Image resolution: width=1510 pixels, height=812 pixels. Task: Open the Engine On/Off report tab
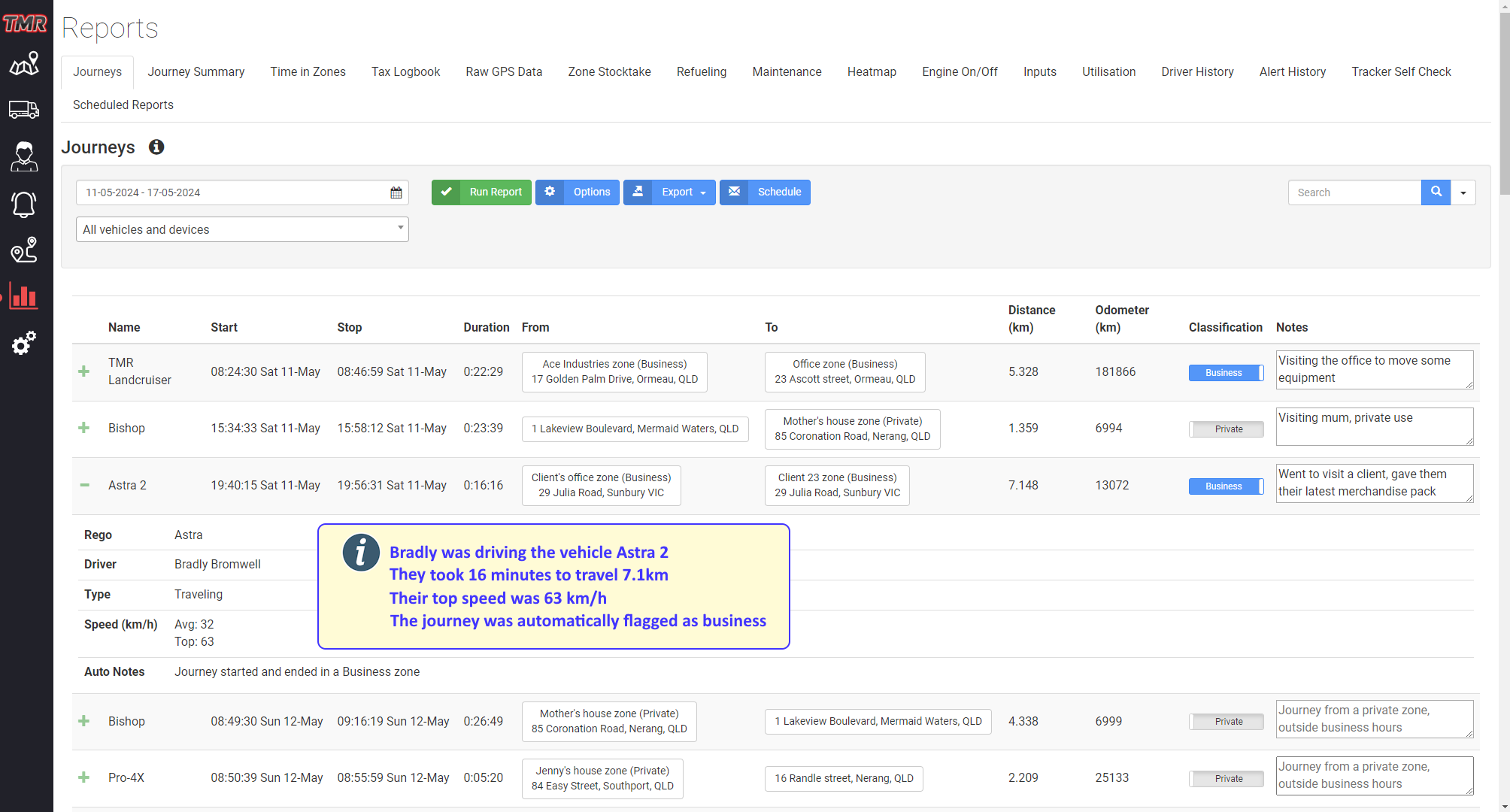(960, 72)
